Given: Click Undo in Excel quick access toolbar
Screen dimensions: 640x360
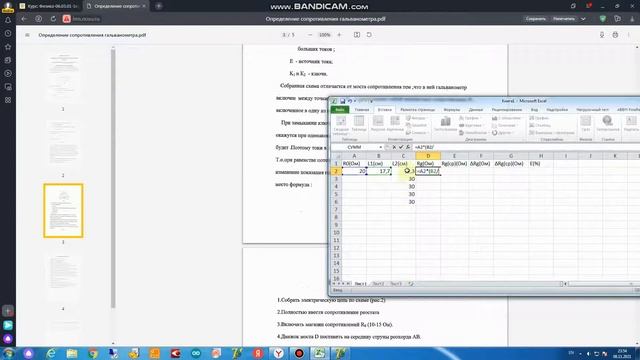Looking at the screenshot, I should click(x=350, y=101).
